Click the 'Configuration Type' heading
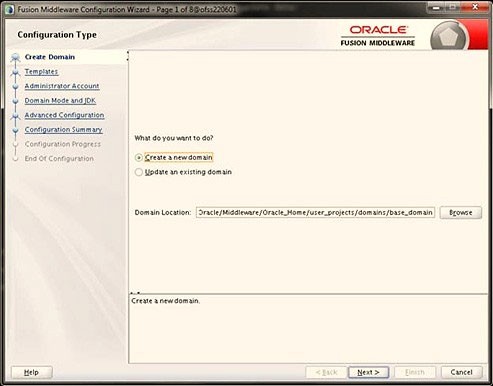The width and height of the screenshot is (493, 386). [x=57, y=35]
